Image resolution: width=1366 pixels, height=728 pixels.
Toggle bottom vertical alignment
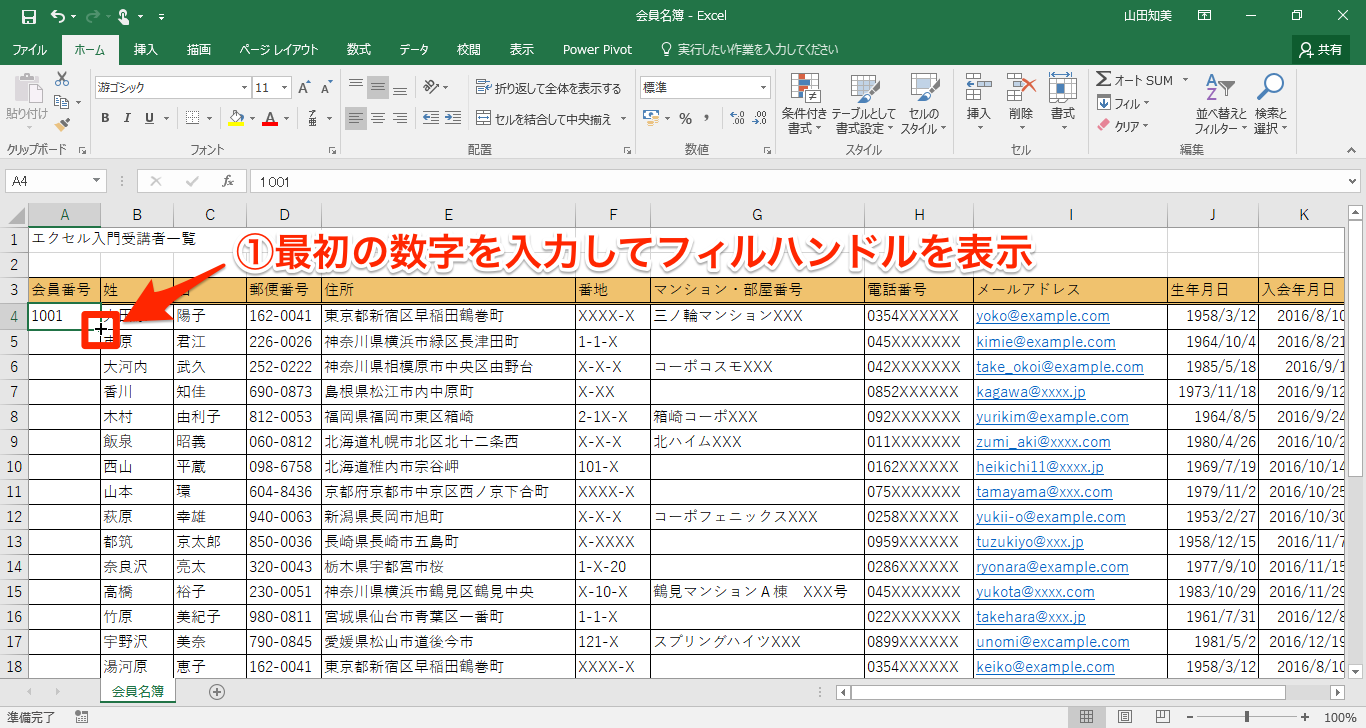(400, 88)
